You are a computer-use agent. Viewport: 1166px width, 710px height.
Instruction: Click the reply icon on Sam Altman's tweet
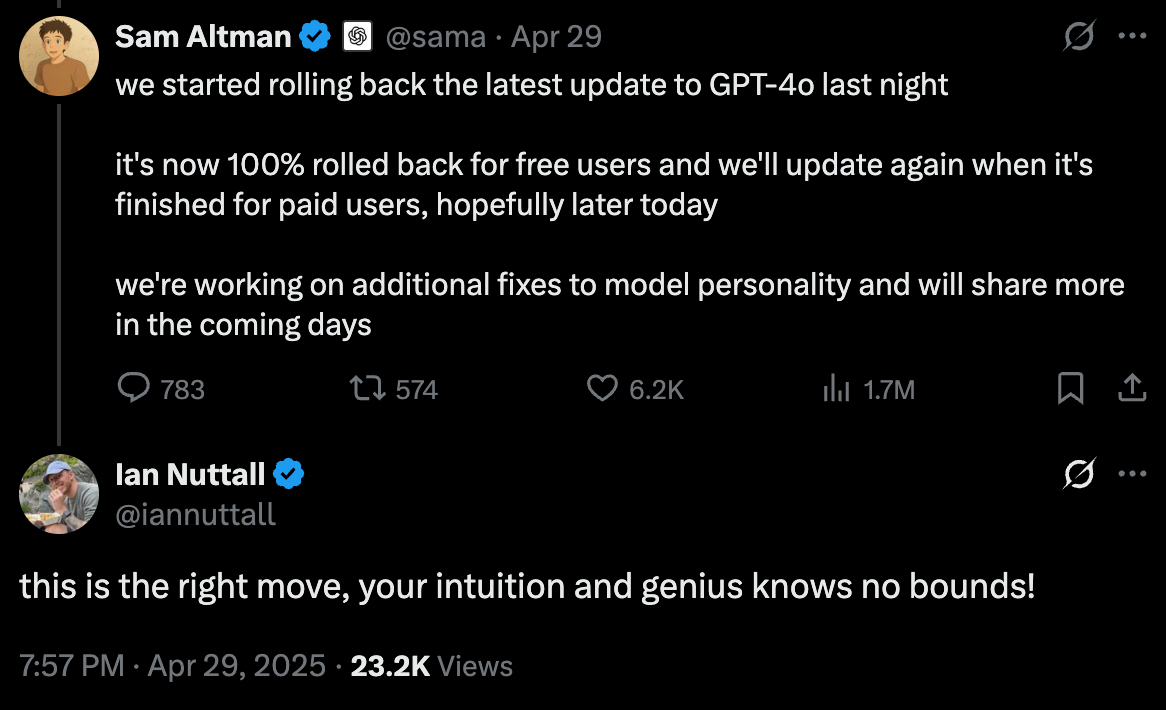(x=134, y=388)
